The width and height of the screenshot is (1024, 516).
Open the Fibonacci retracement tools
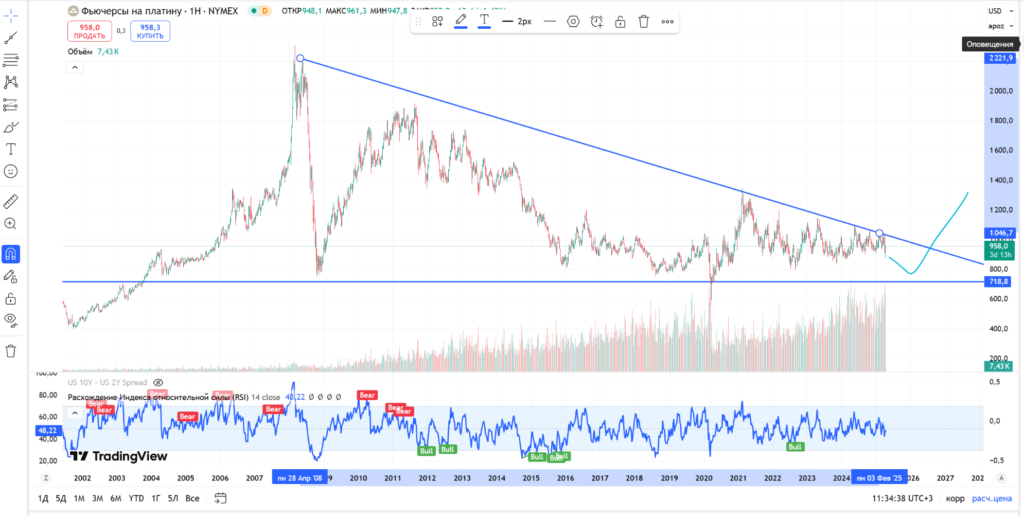[10, 60]
